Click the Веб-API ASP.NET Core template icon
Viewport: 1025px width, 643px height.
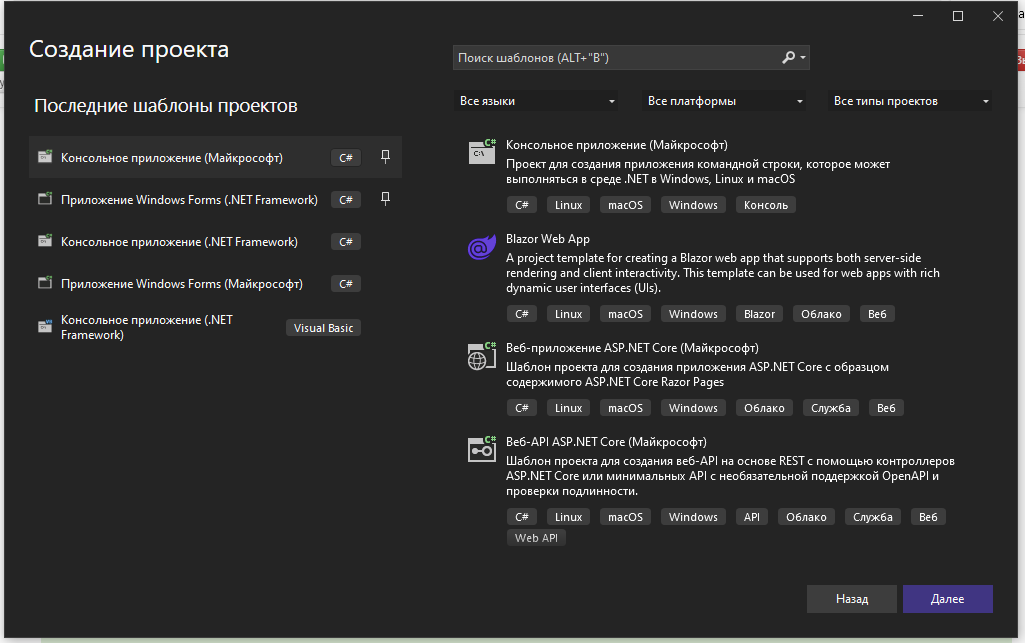click(482, 450)
